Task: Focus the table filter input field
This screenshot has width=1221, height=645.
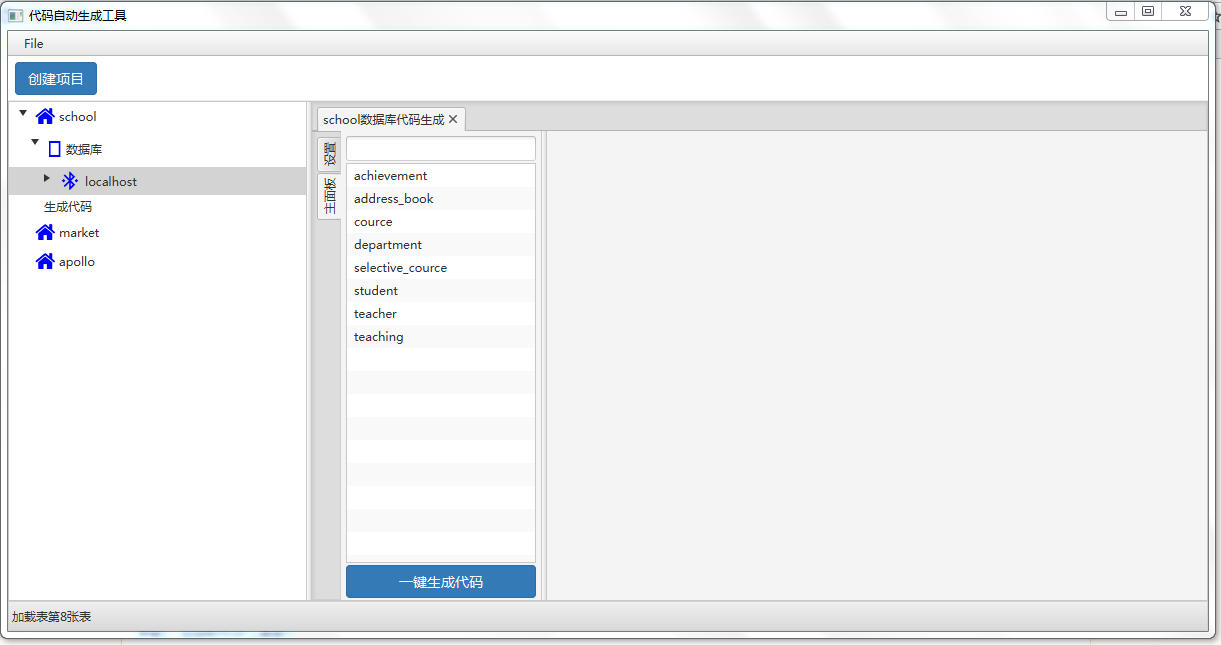Action: tap(441, 148)
